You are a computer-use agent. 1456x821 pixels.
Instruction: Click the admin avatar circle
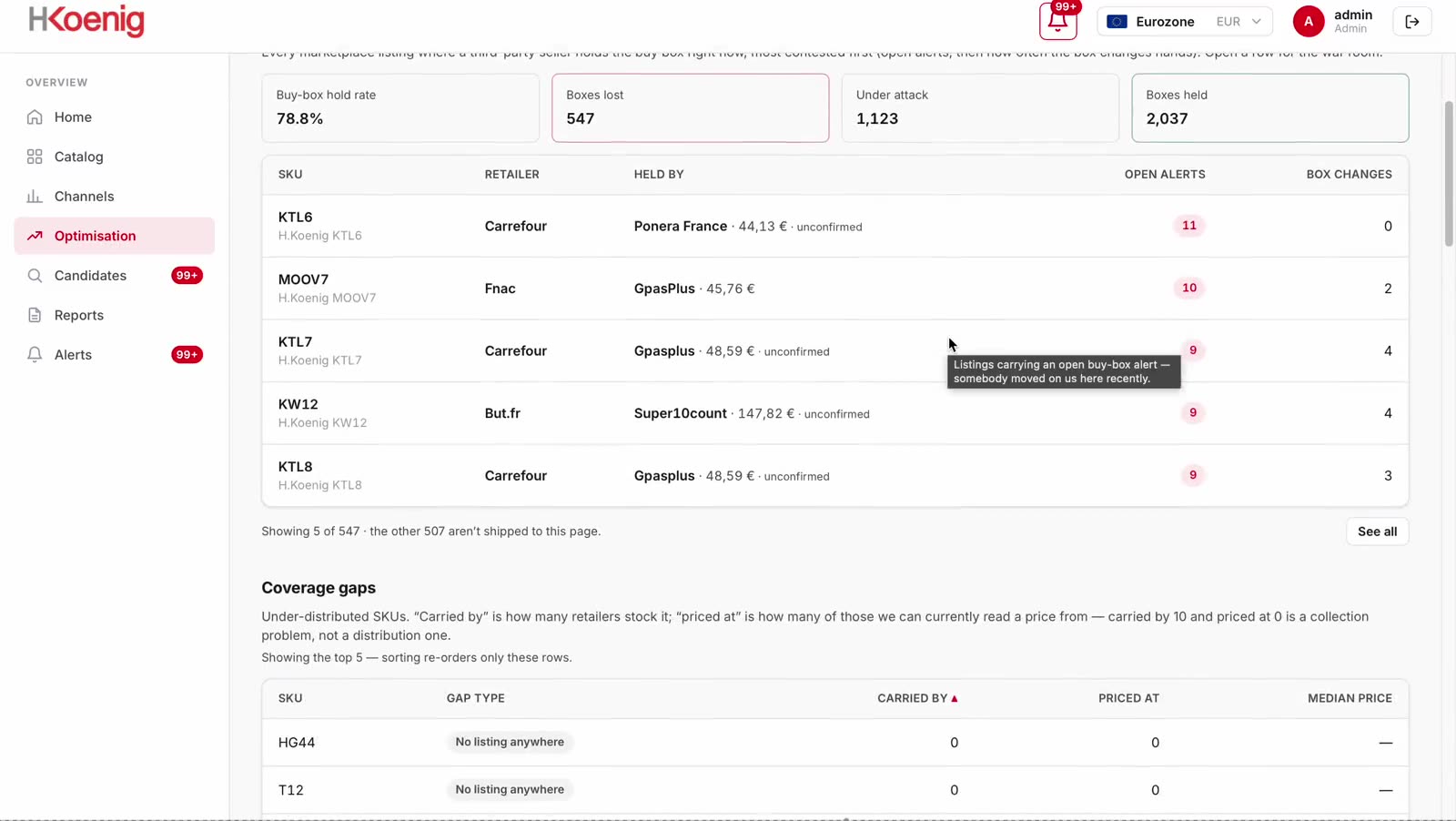(x=1309, y=22)
